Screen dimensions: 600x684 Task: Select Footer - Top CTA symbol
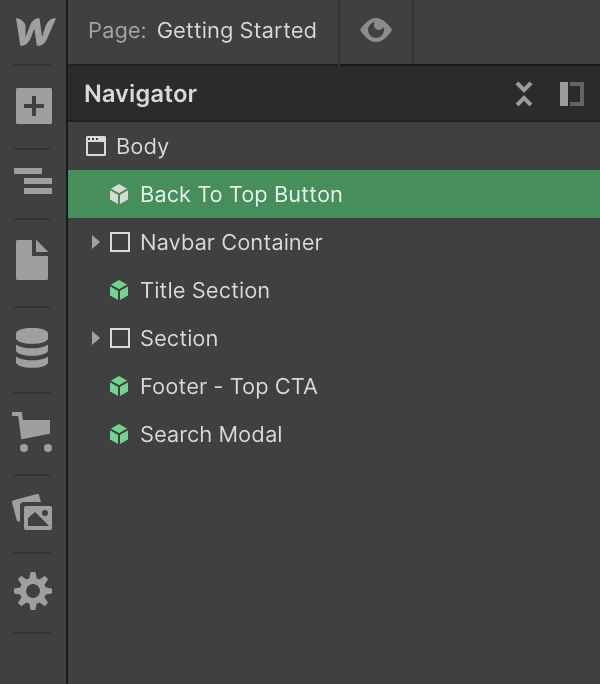point(229,386)
